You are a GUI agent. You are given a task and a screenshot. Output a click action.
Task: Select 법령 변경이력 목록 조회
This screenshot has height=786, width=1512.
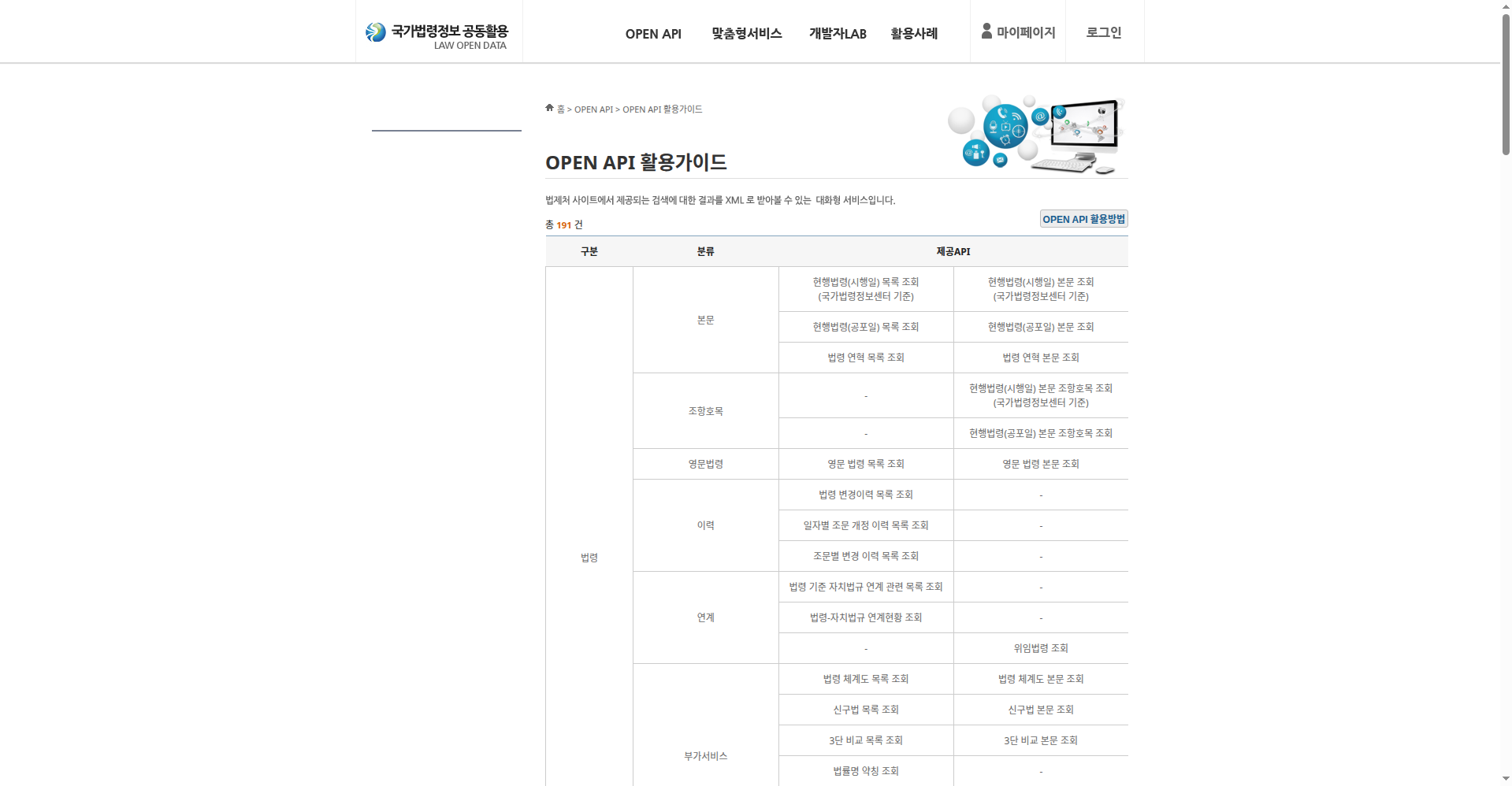866,495
